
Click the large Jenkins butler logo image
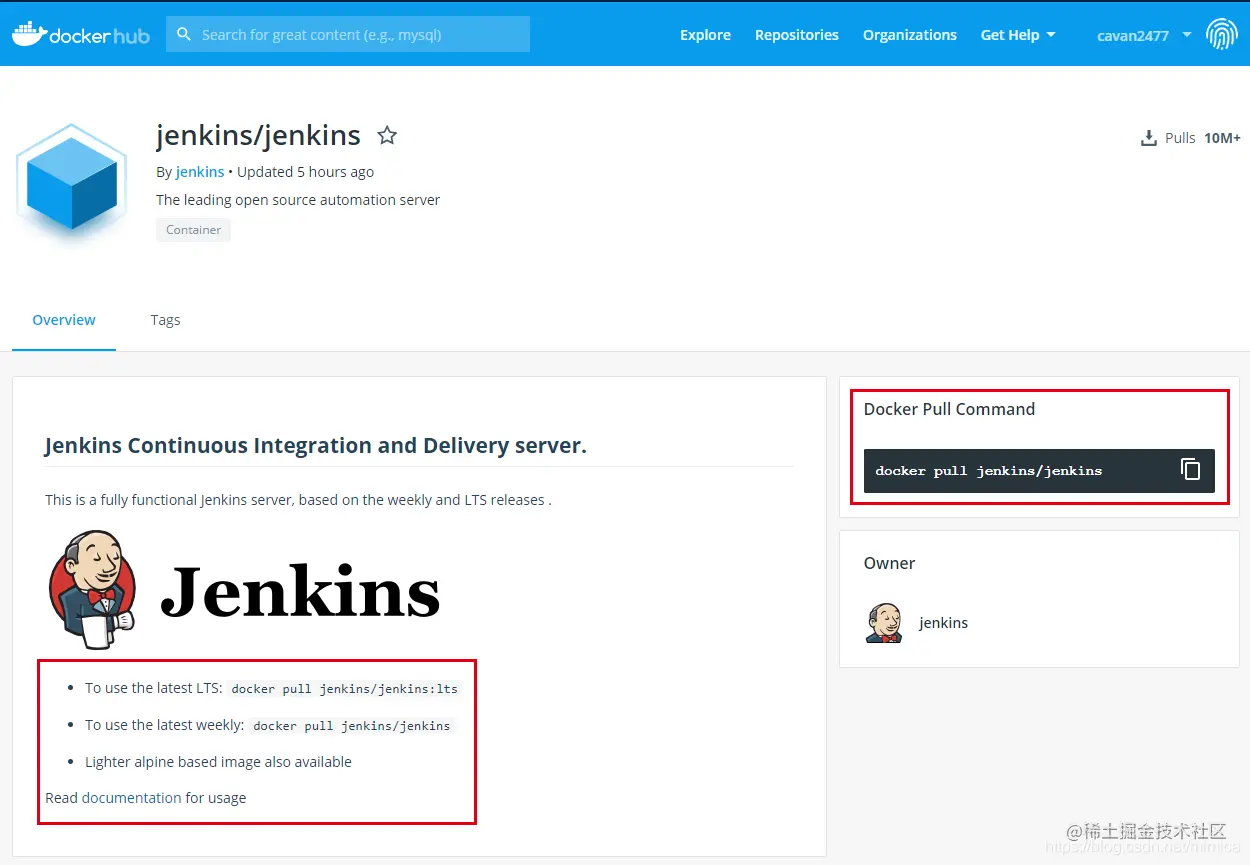244,589
